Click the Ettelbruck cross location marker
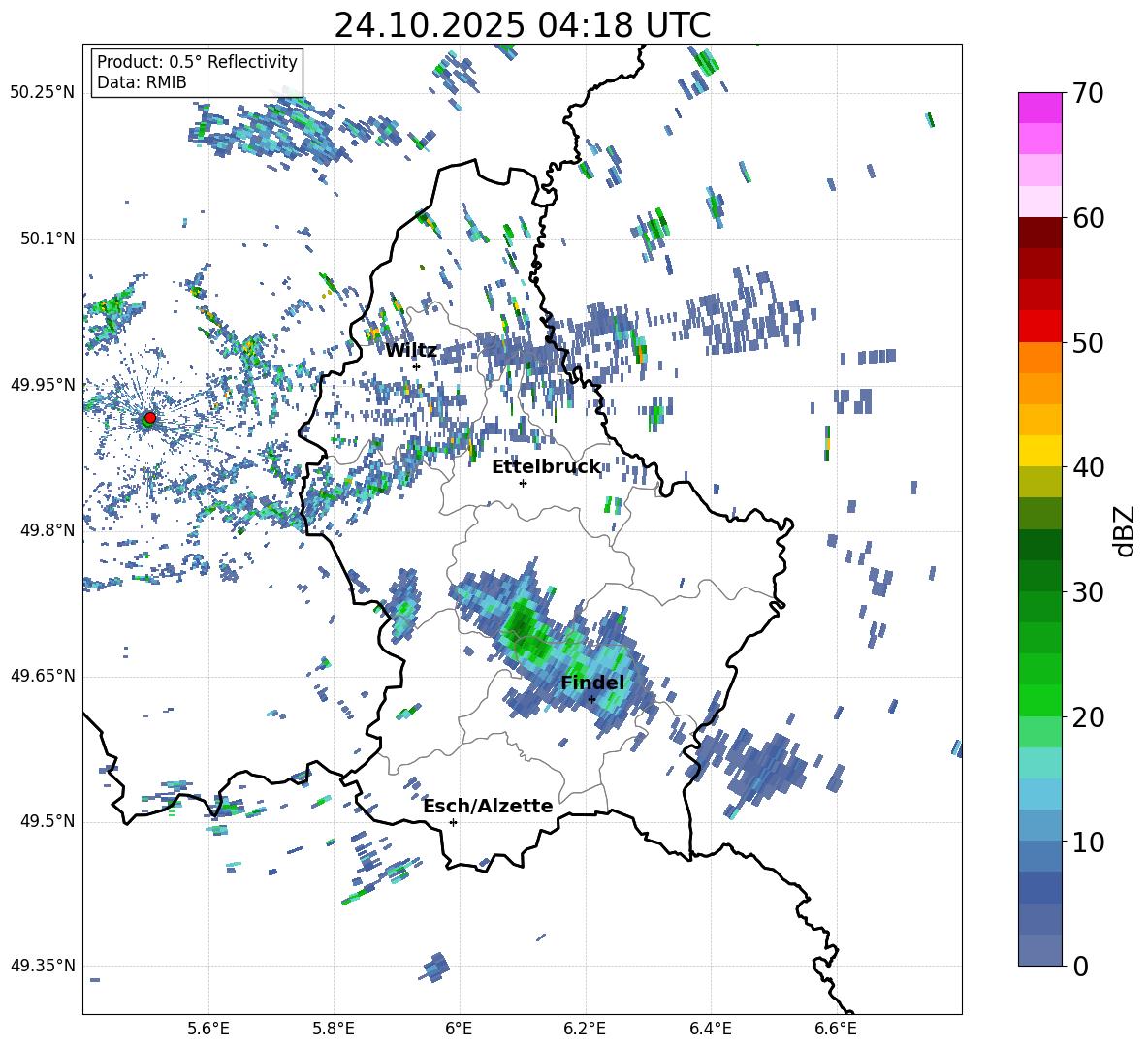Viewport: 1148px width, 1048px height. coord(523,483)
